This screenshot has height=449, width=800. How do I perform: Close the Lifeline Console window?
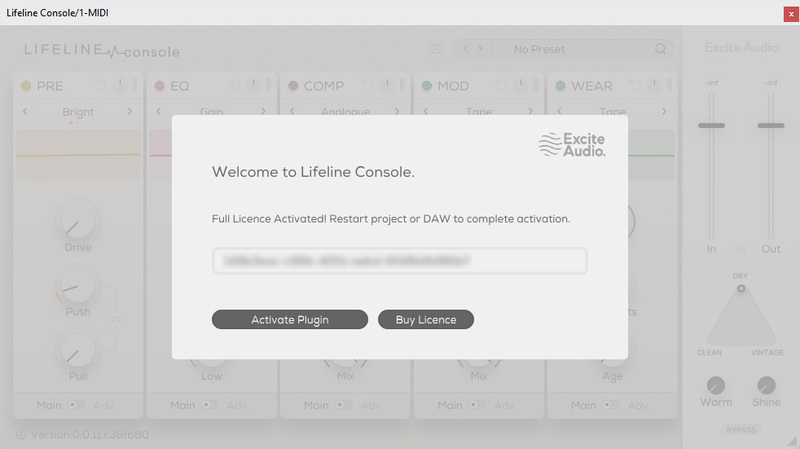[791, 14]
